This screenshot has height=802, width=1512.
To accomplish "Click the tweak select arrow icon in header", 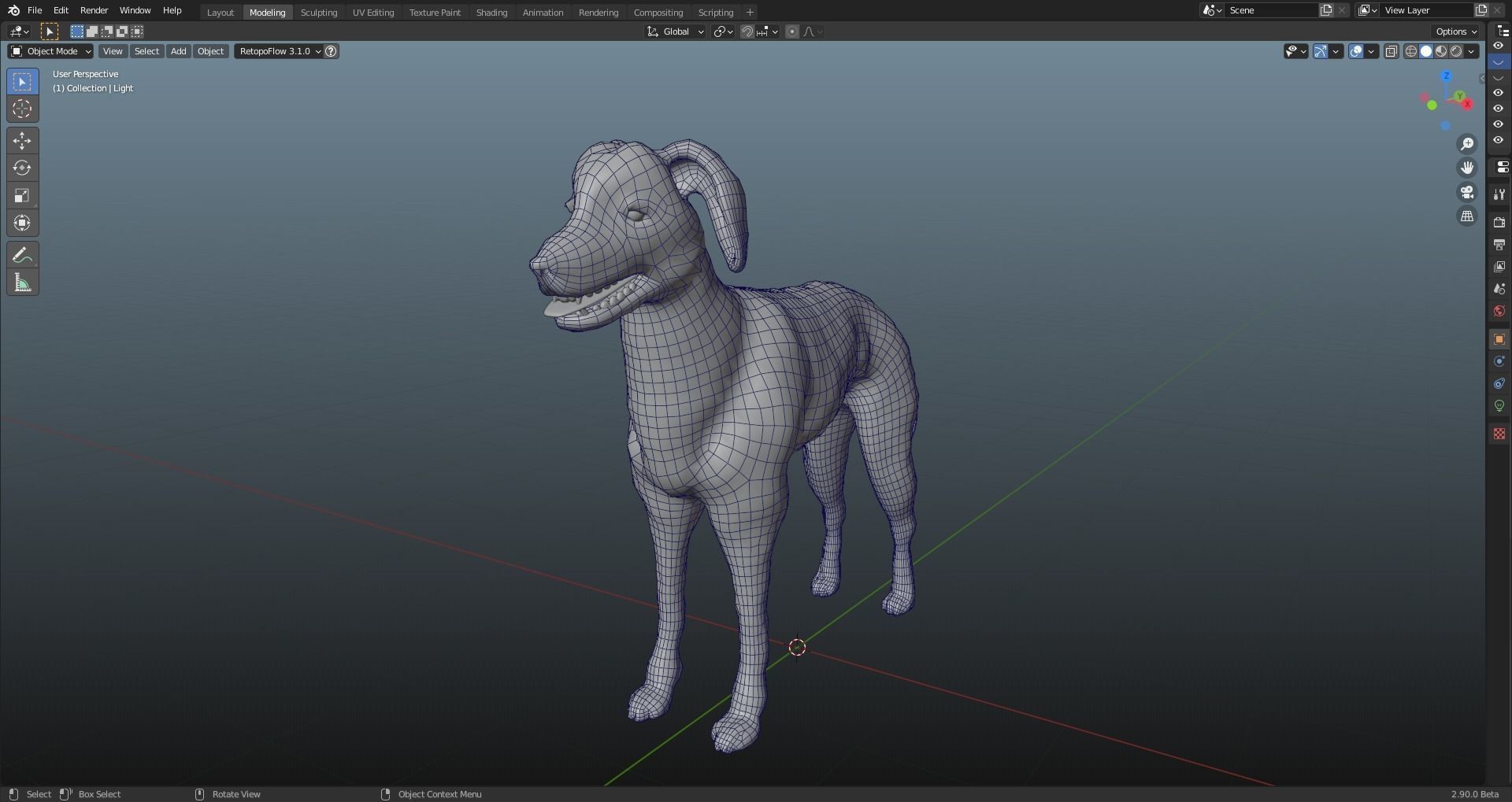I will (49, 31).
